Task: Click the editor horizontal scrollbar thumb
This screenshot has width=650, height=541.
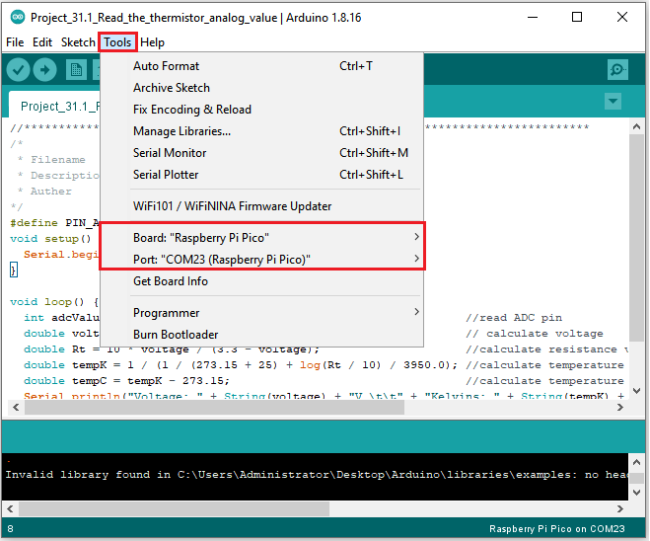Action: pos(214,408)
